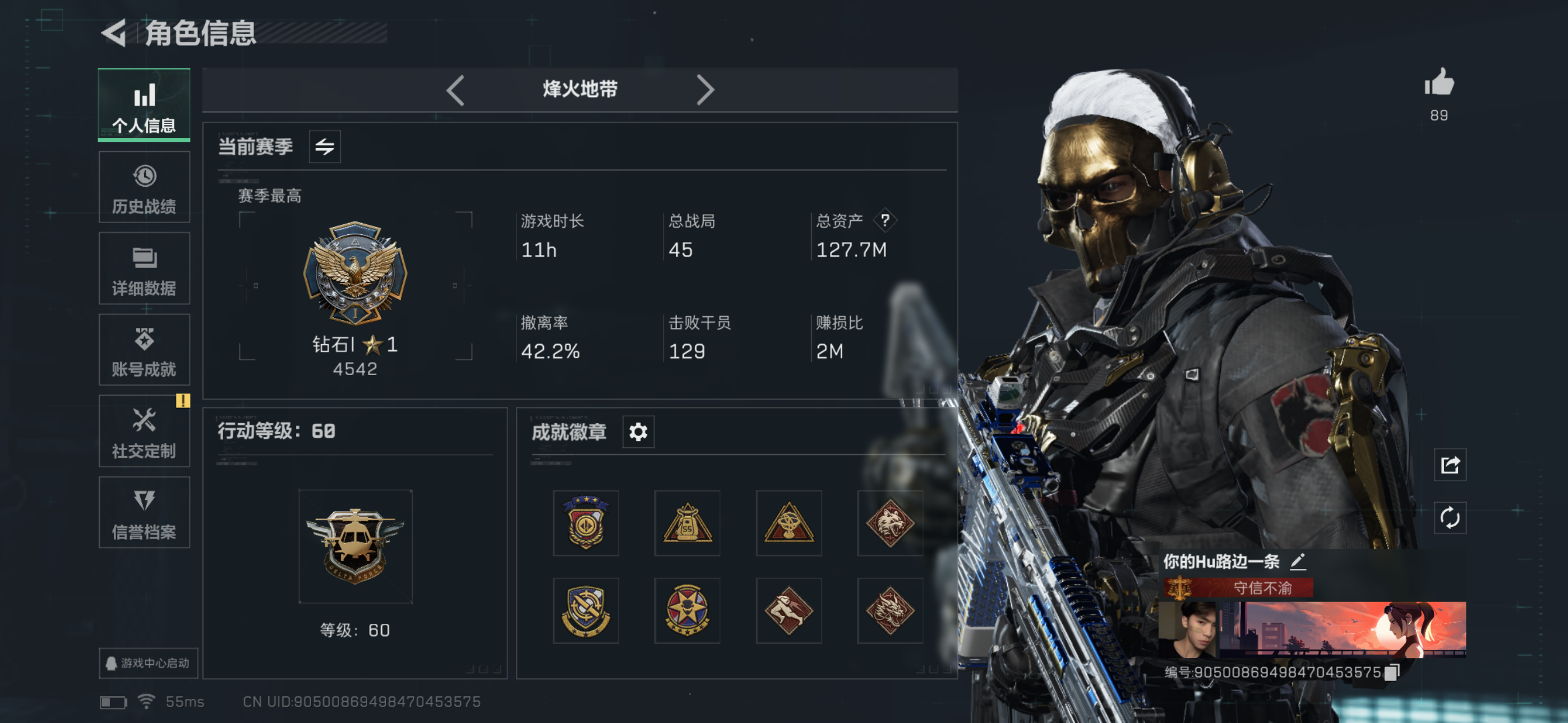Viewport: 1568px width, 723px height.
Task: Open the 详细数据 tab
Action: [144, 268]
